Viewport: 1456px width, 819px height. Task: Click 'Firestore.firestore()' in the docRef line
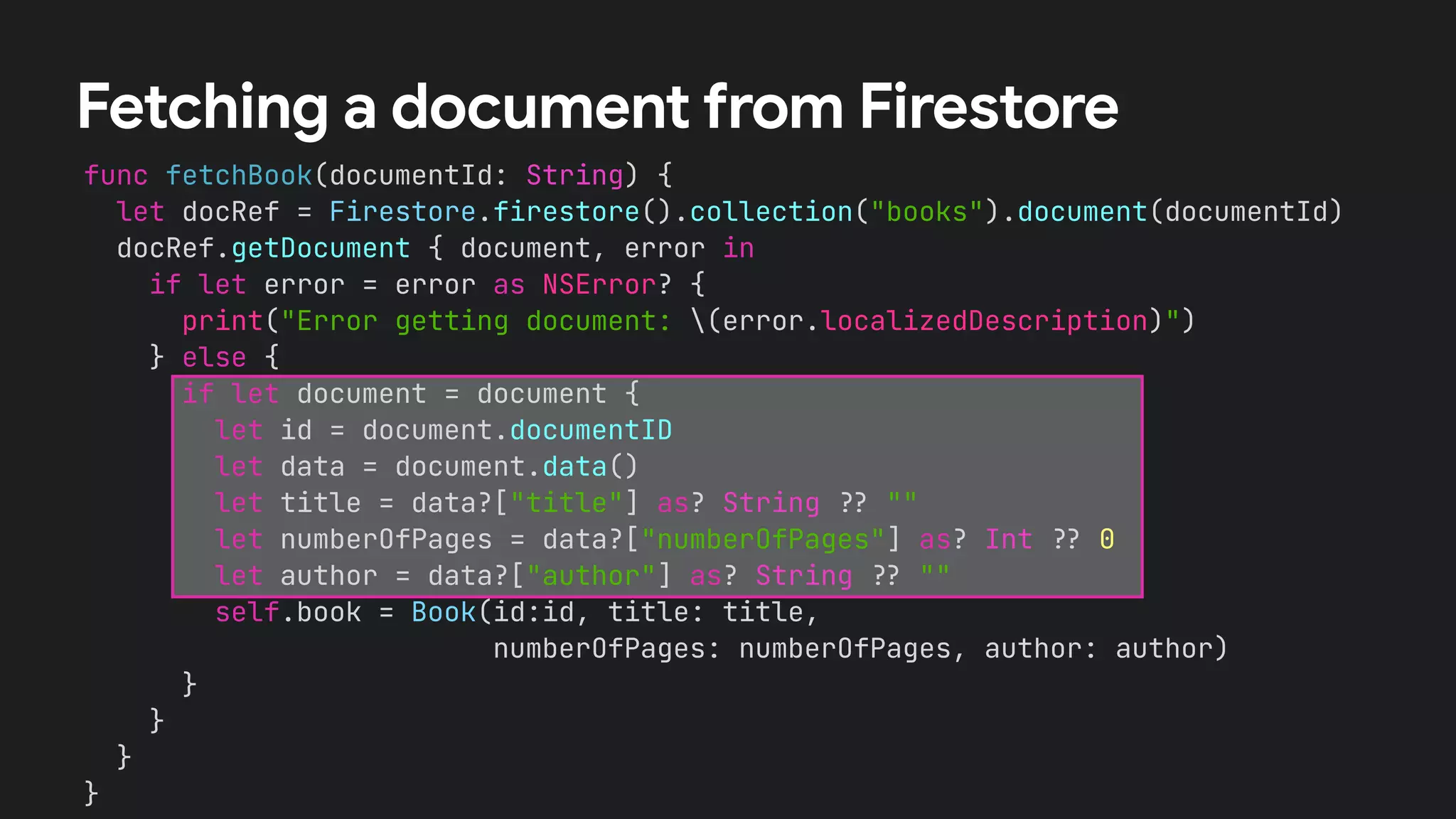pyautogui.click(x=500, y=212)
